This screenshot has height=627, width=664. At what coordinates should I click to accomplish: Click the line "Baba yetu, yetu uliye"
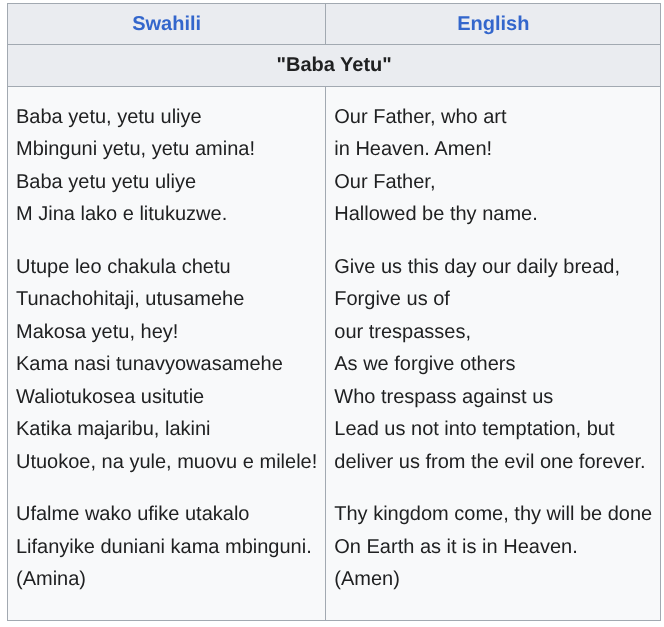point(109,116)
